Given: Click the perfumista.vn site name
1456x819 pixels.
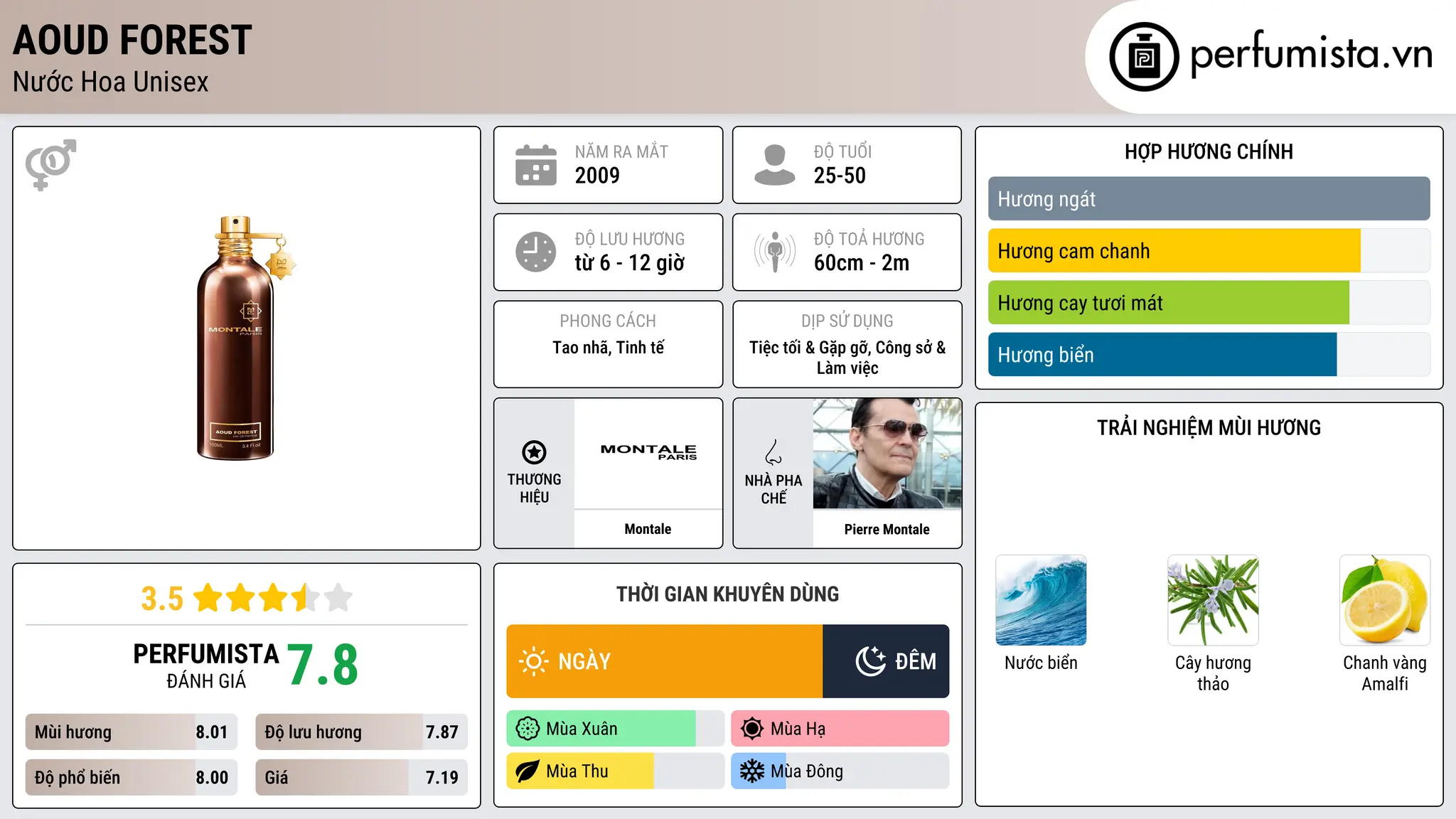Looking at the screenshot, I should [x=1311, y=54].
